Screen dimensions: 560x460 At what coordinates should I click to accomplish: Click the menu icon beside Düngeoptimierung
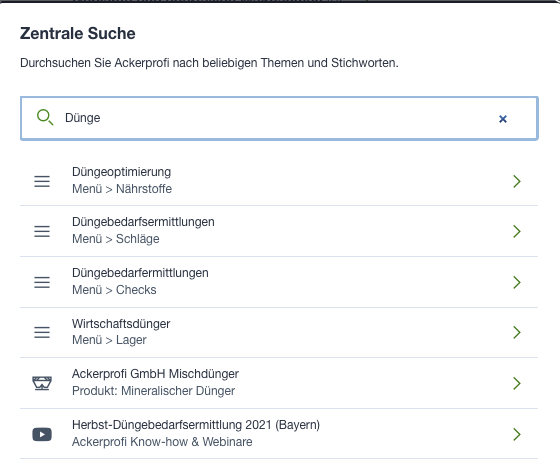click(x=42, y=181)
